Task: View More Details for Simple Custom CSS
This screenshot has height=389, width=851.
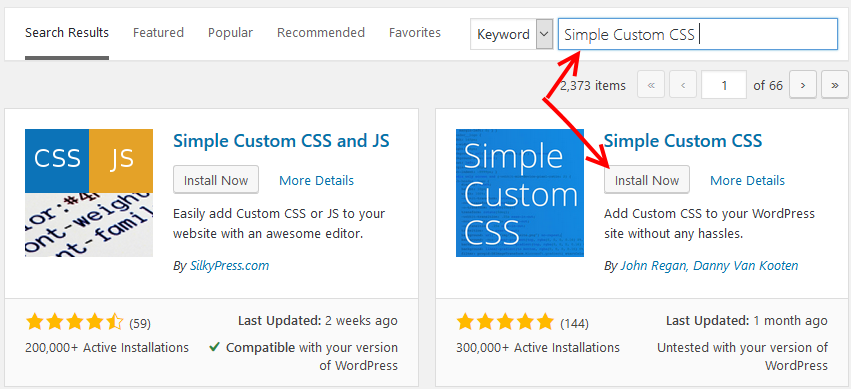Action: pyautogui.click(x=747, y=181)
